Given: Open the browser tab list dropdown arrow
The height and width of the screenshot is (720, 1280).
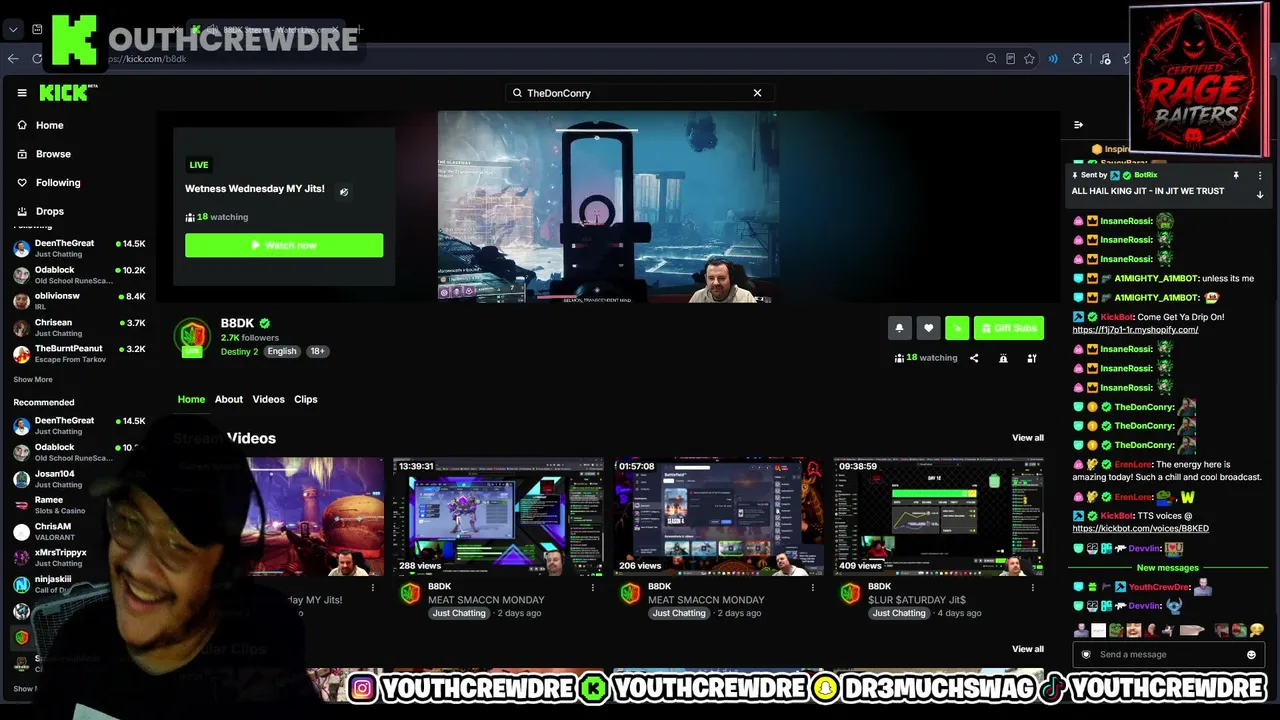Looking at the screenshot, I should (x=13, y=30).
